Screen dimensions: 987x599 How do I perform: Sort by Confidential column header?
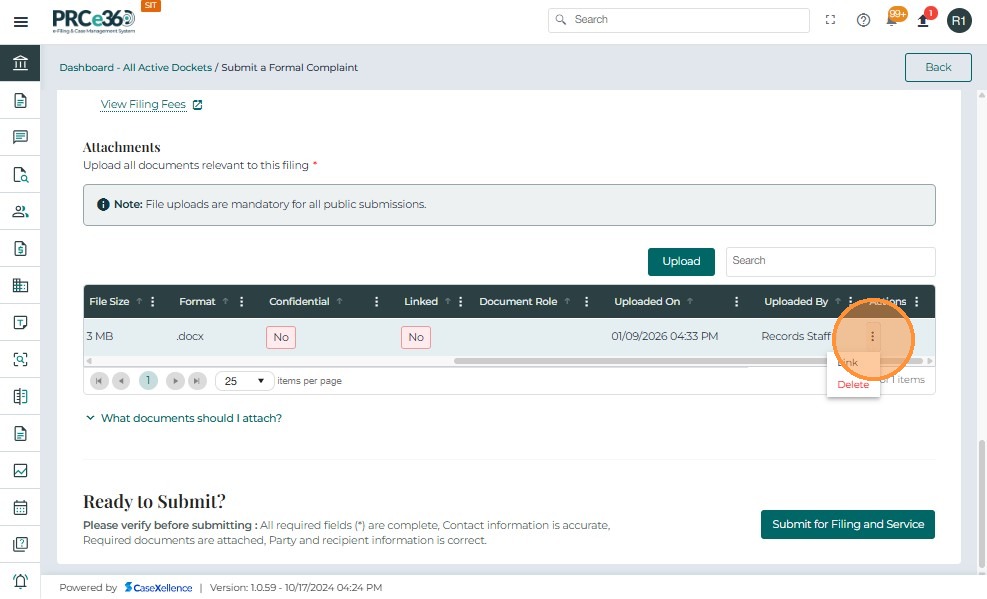[x=299, y=302]
